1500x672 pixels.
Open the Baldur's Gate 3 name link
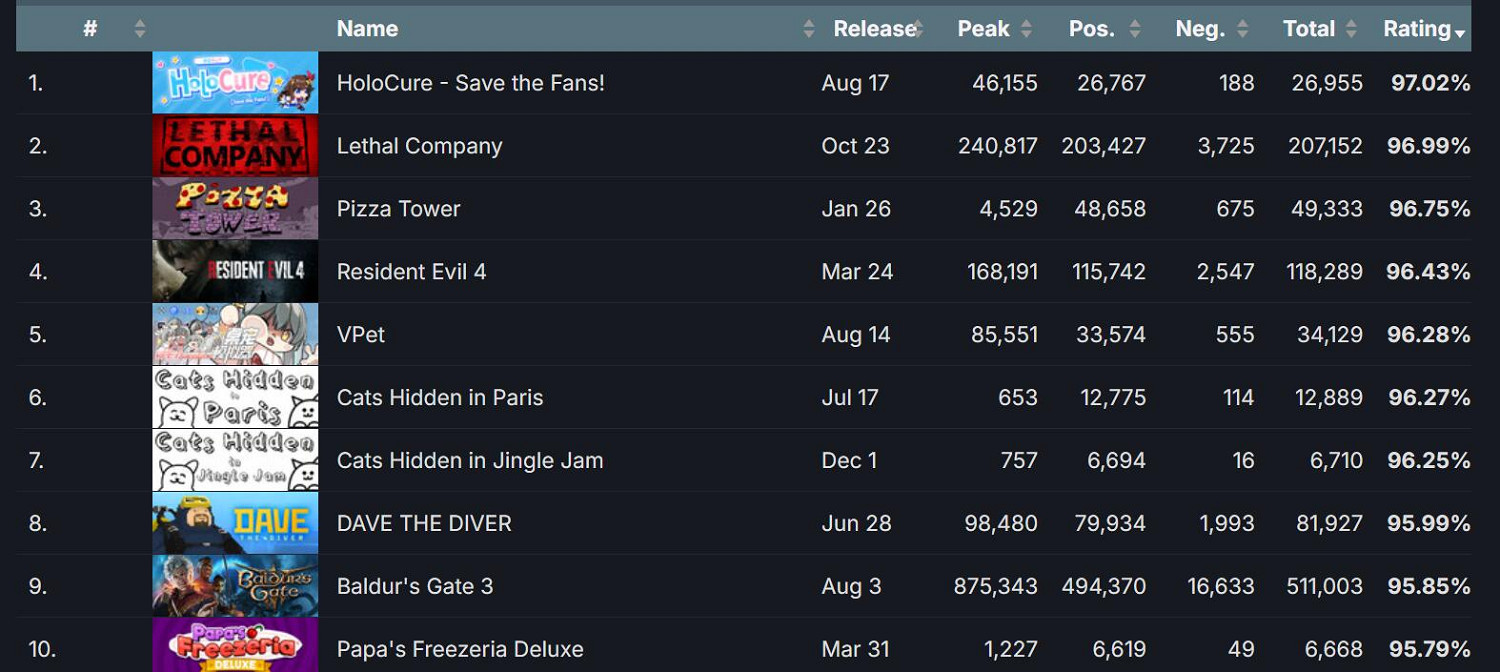point(415,587)
